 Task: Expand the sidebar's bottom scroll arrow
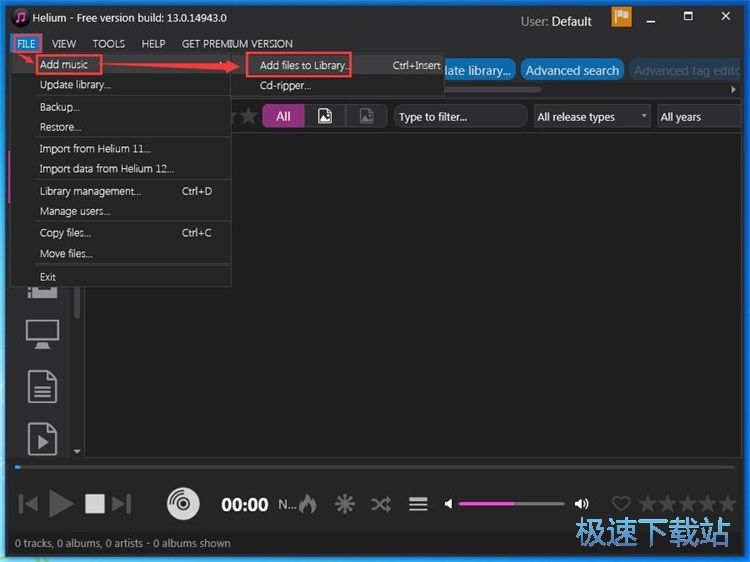tap(77, 451)
